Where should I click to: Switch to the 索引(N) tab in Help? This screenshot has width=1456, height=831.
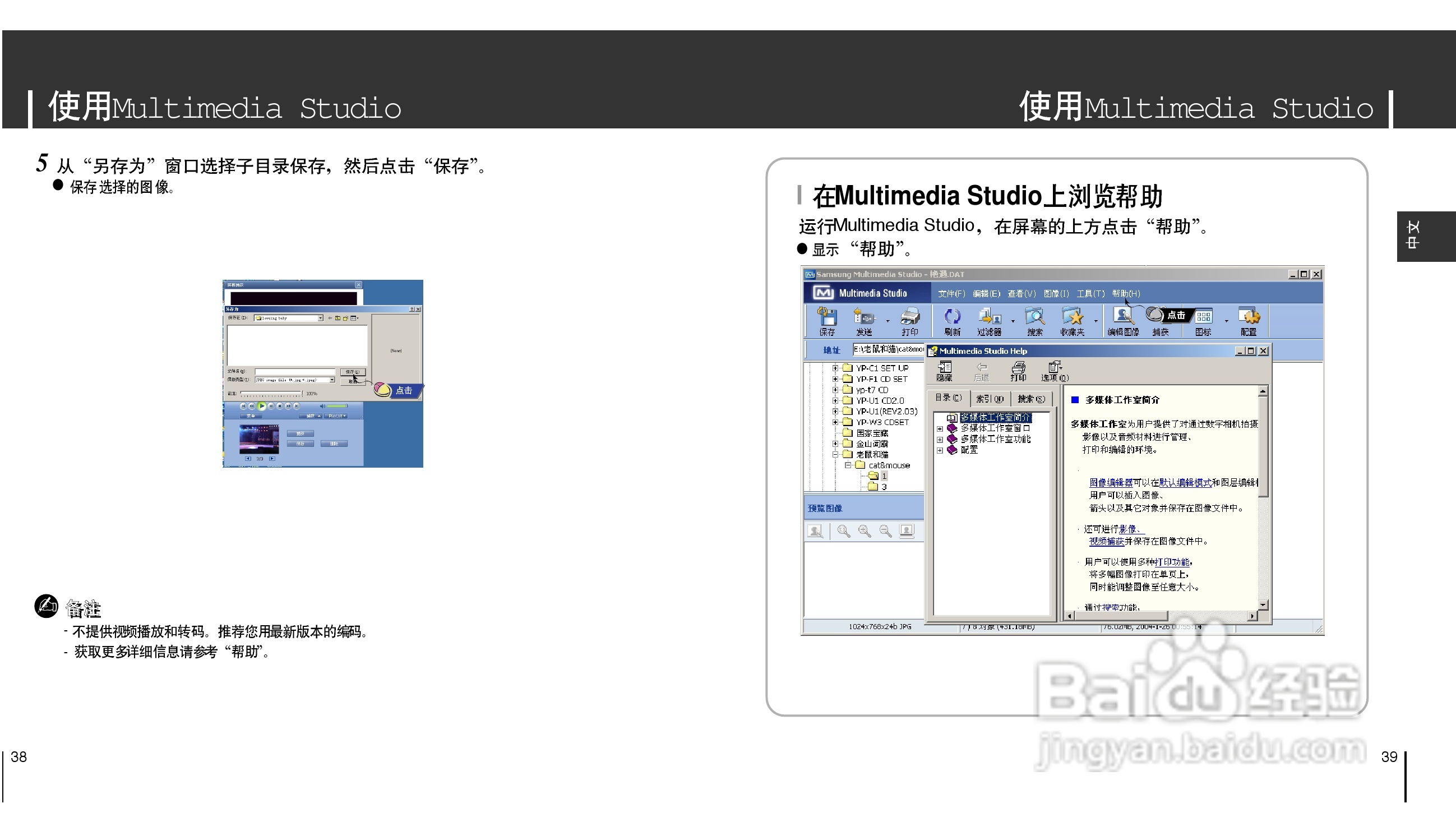(990, 399)
